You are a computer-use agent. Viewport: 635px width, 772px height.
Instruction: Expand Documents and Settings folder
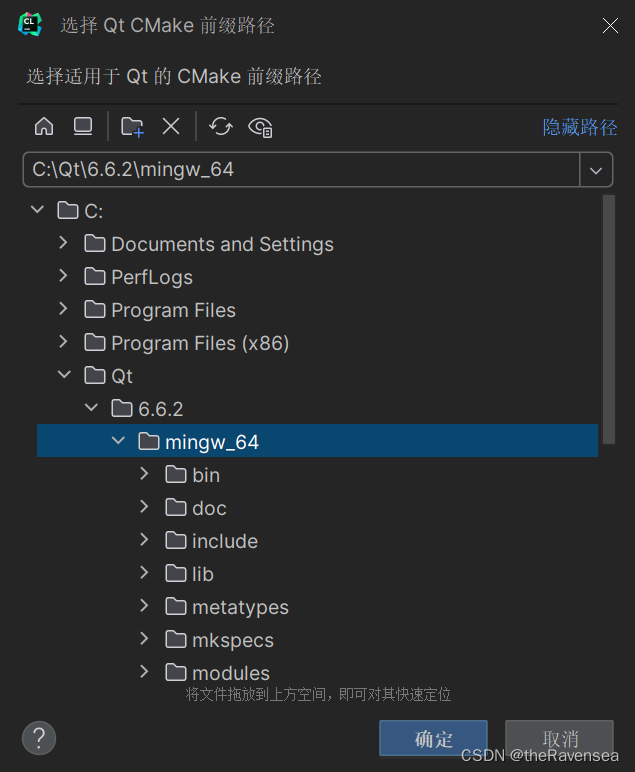pyautogui.click(x=63, y=243)
